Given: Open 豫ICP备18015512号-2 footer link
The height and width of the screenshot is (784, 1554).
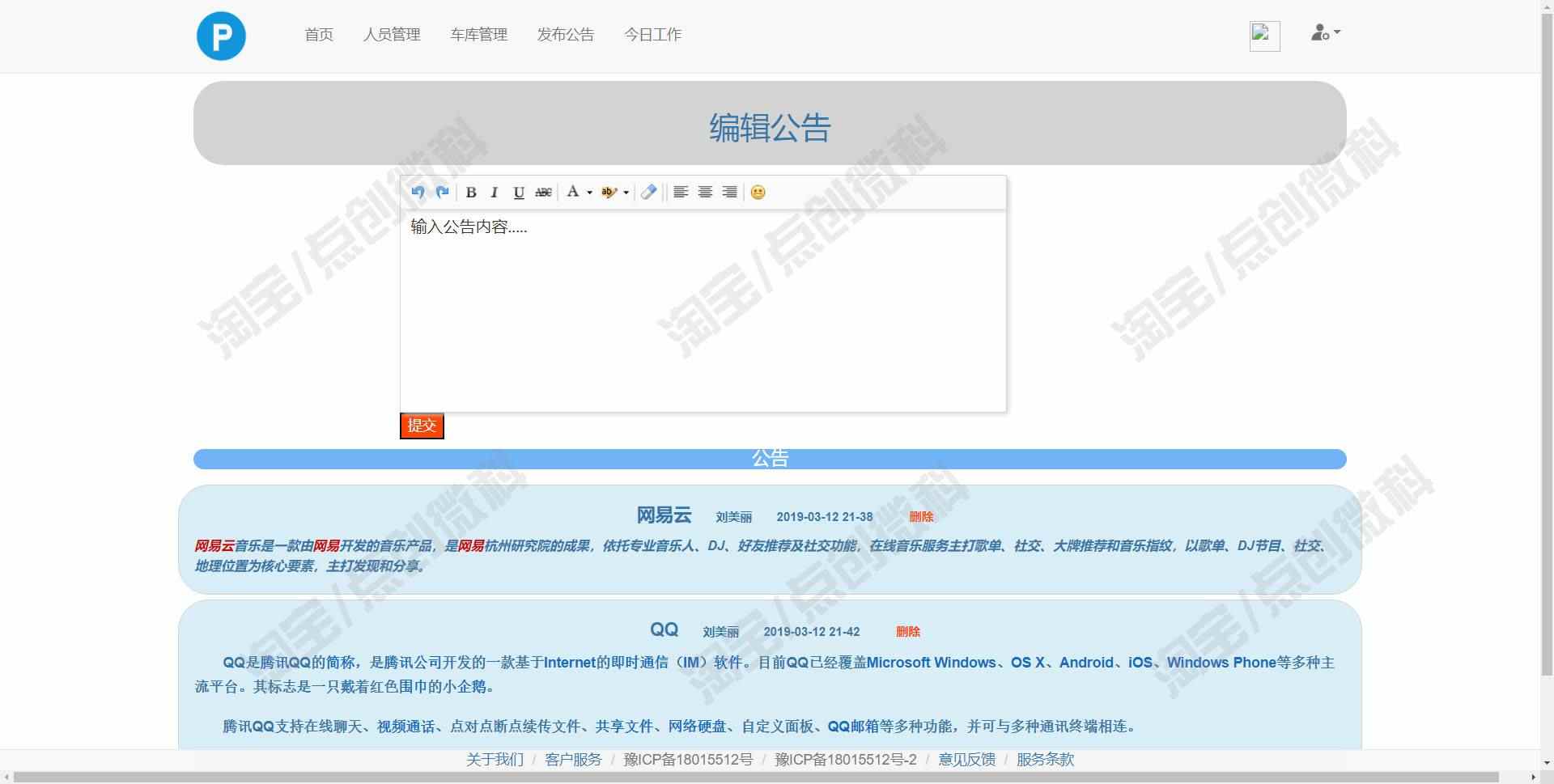Looking at the screenshot, I should pos(846,760).
